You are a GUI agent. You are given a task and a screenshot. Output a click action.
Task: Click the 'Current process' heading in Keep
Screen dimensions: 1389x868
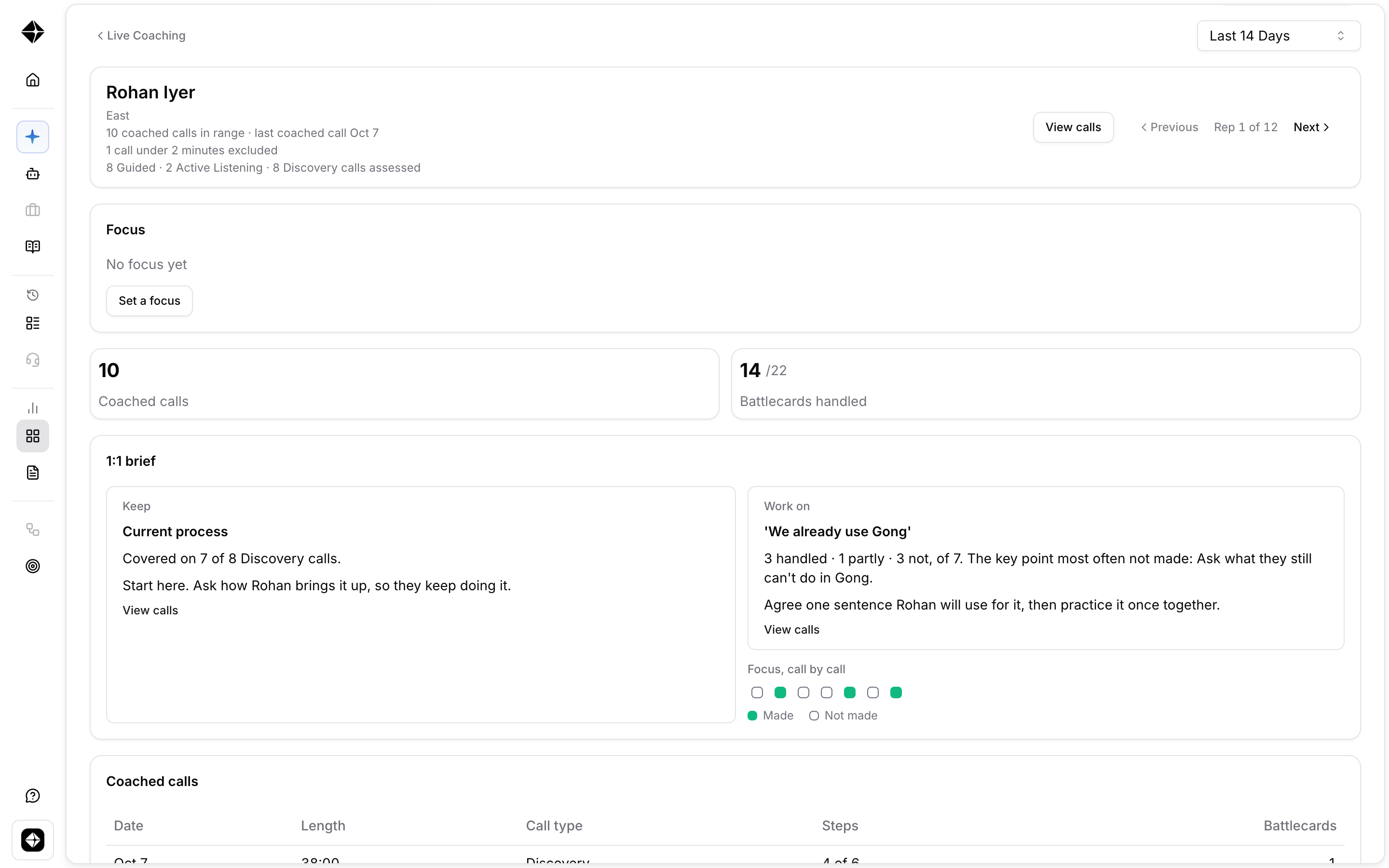pyautogui.click(x=175, y=531)
